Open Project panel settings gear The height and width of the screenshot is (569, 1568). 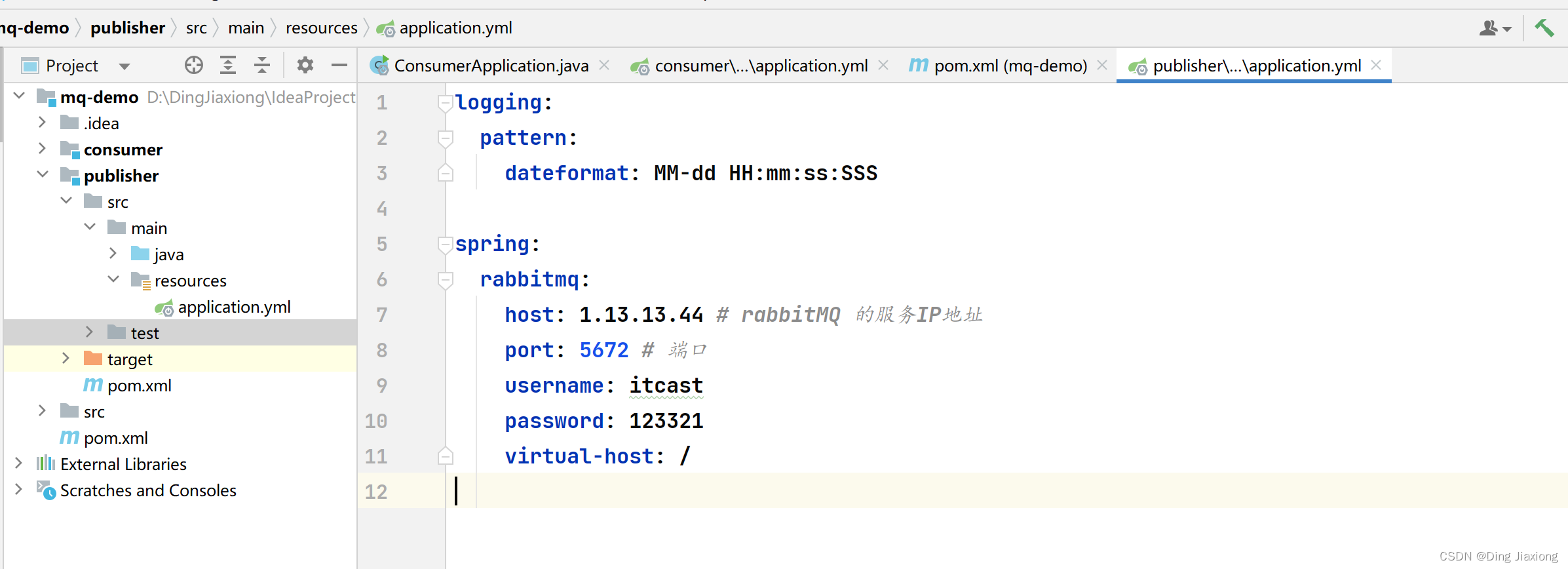tap(305, 65)
